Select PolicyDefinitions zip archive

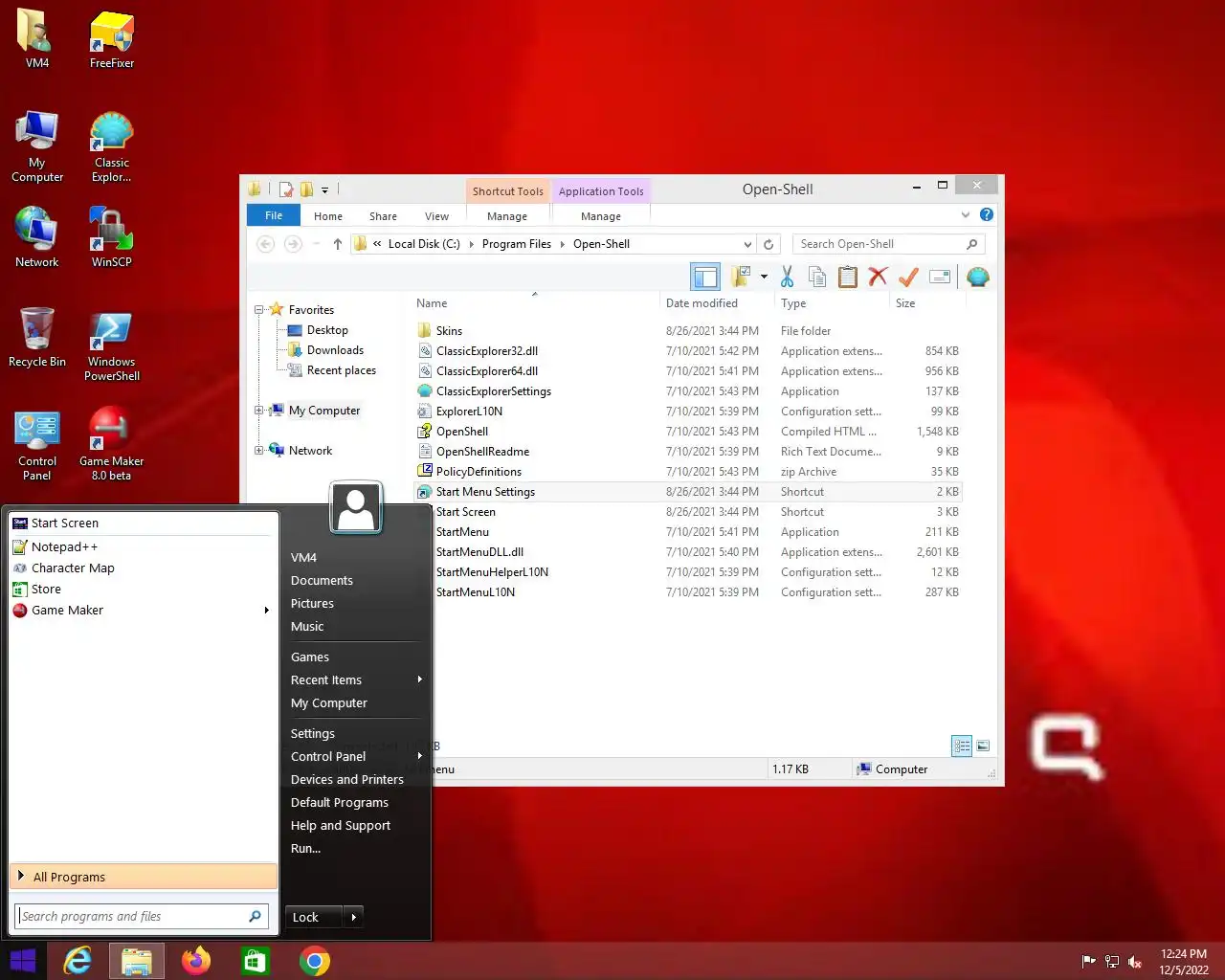(479, 472)
